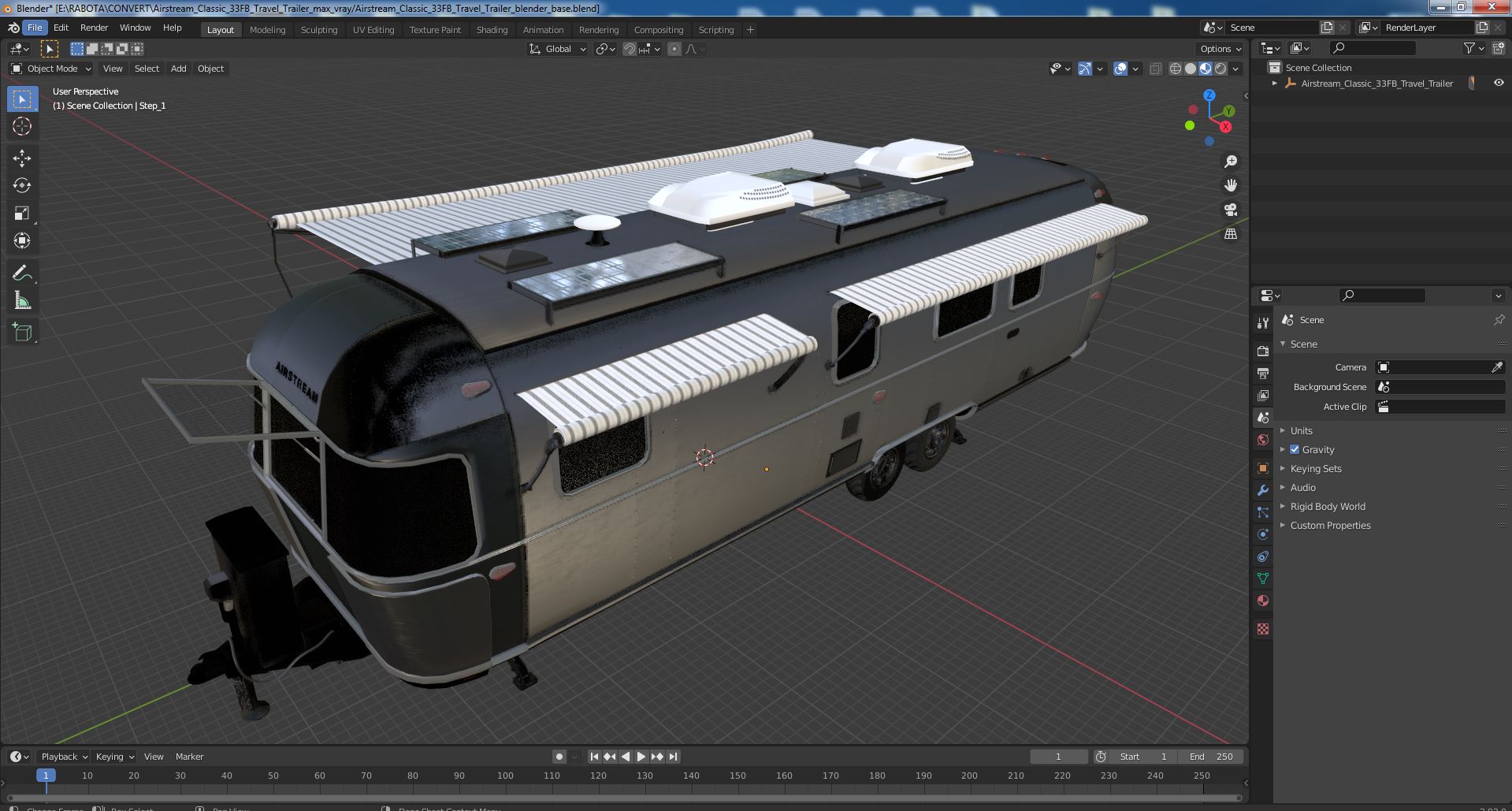Open the Texture properties checker tab
The height and width of the screenshot is (811, 1512).
click(1263, 629)
